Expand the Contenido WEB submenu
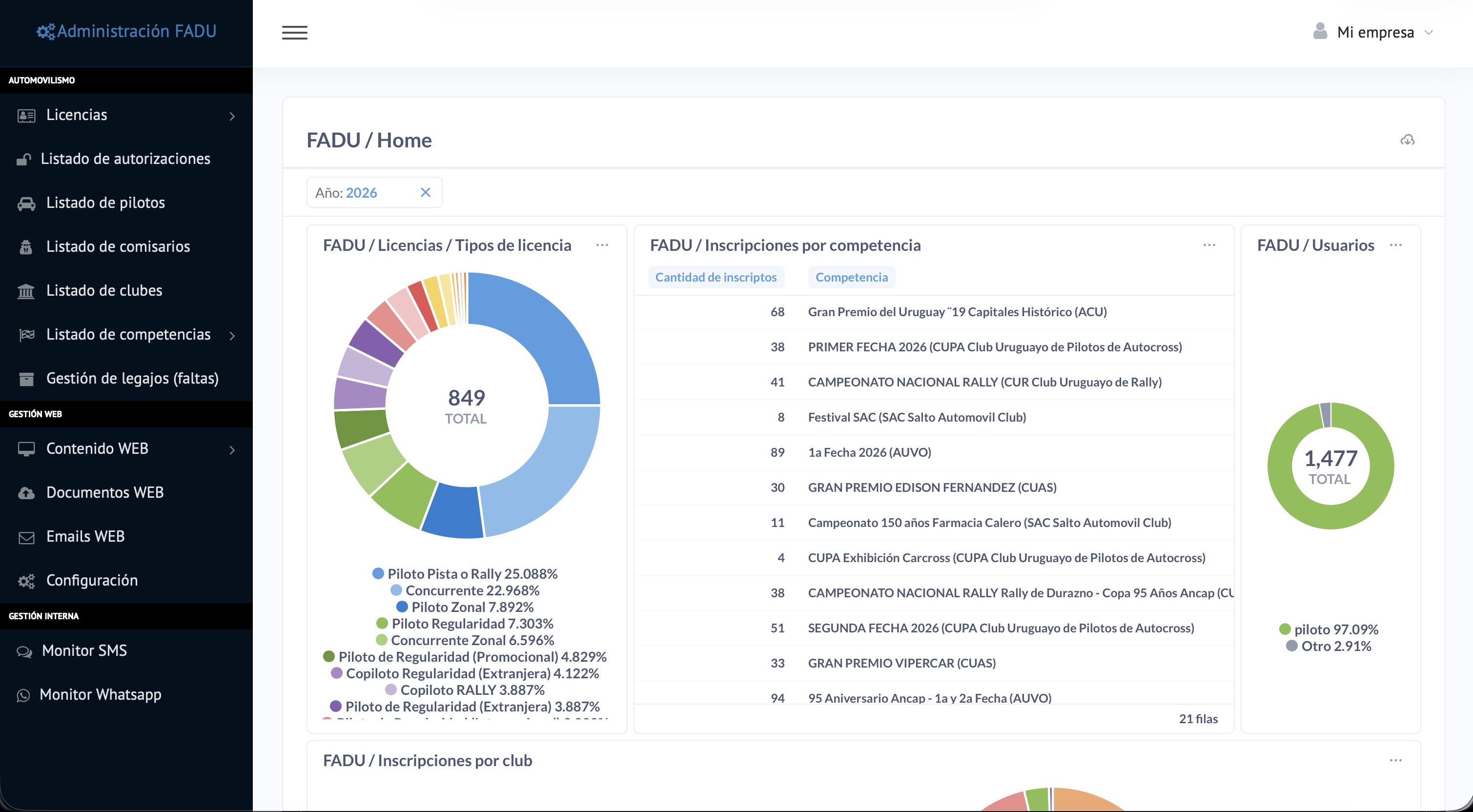Screen dimensions: 1473x812 [x=232, y=450]
